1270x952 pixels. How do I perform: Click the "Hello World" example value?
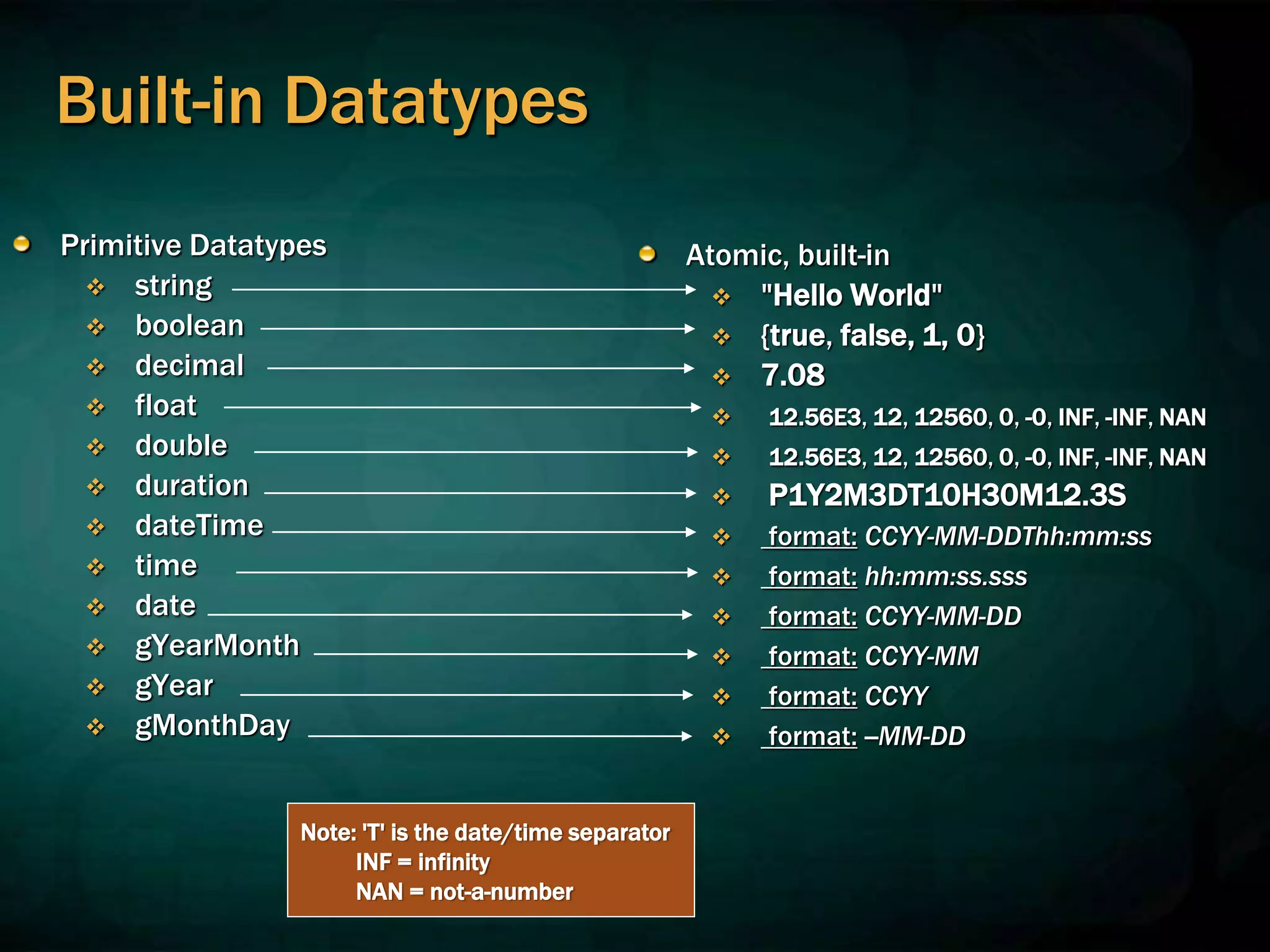[x=851, y=296]
